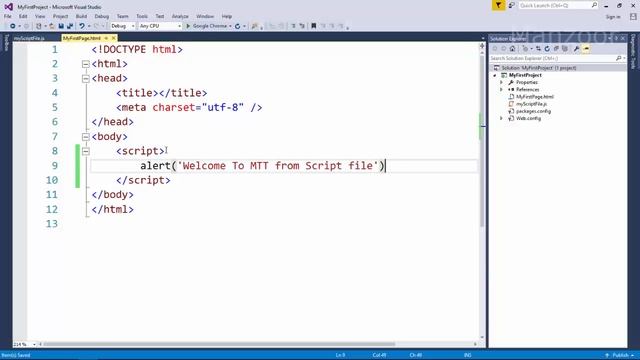The height and width of the screenshot is (360, 640).
Task: Click Sync with Active Document icon
Action: (538, 49)
